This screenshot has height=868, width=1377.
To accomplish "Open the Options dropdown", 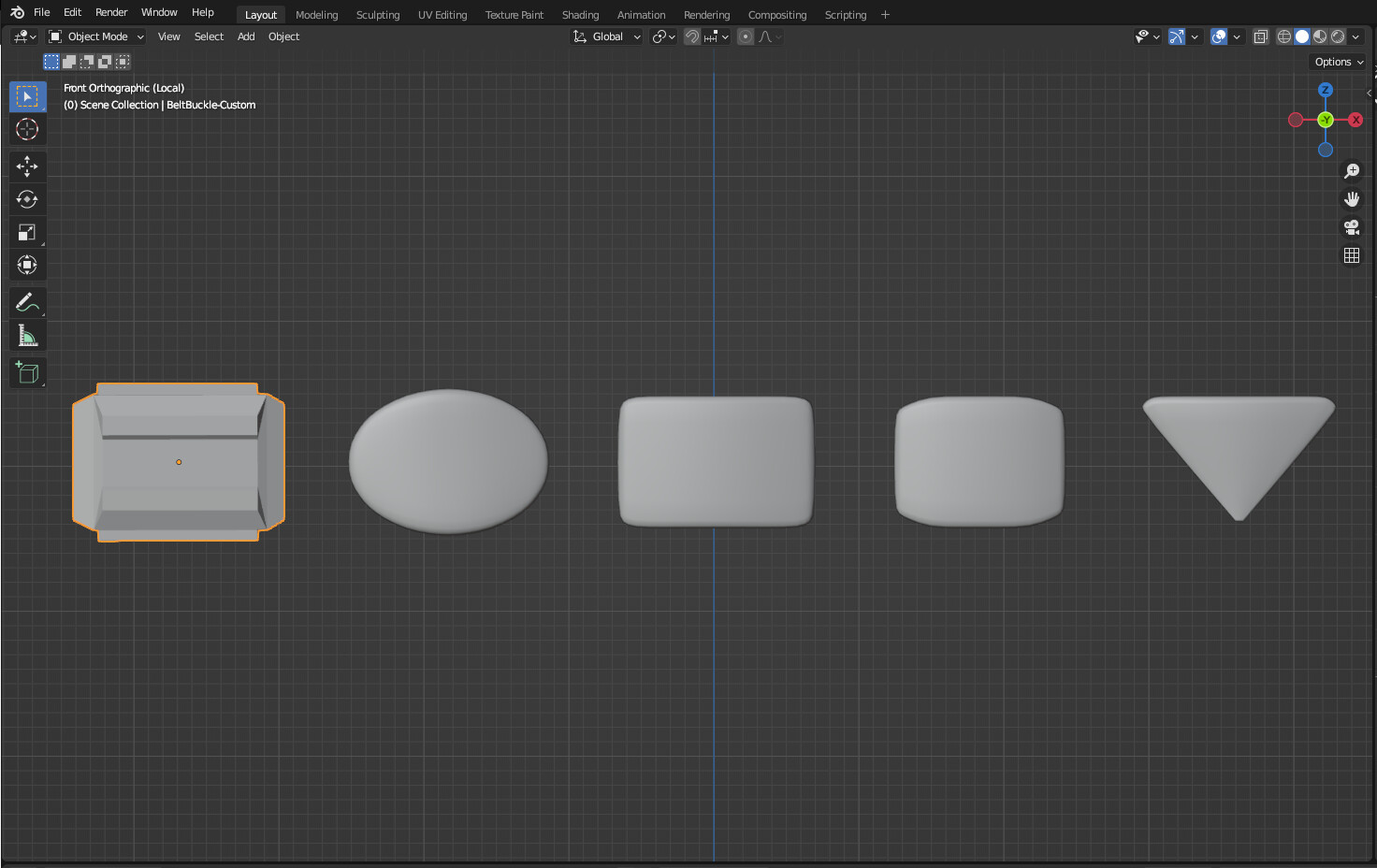I will [x=1339, y=62].
